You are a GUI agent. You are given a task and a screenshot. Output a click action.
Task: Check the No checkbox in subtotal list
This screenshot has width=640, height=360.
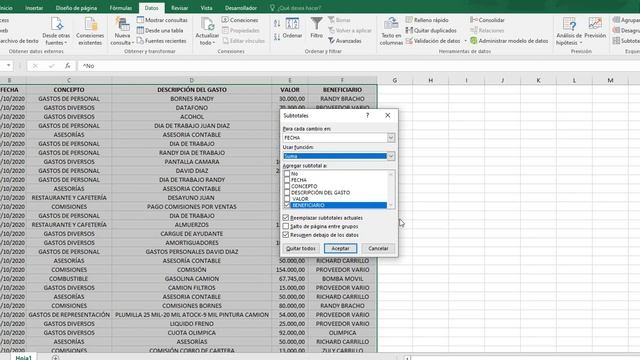[x=287, y=173]
